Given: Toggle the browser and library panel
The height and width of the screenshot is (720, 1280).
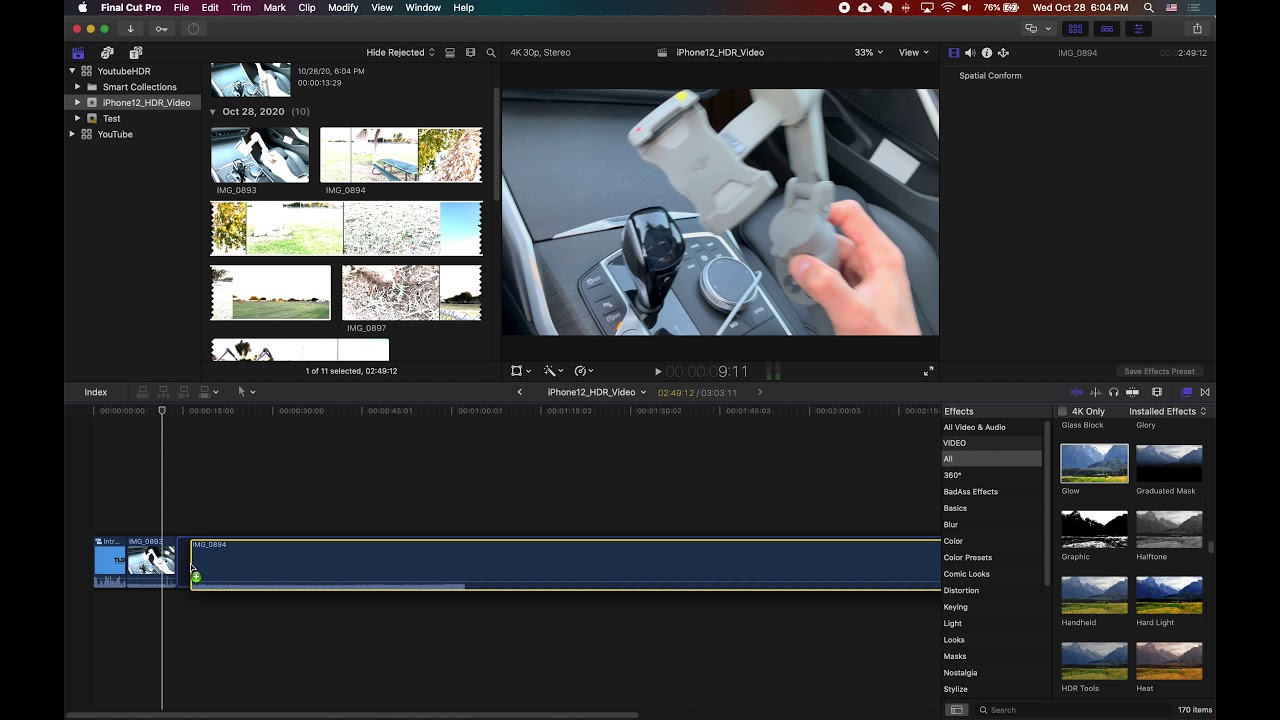Looking at the screenshot, I should 1076,29.
